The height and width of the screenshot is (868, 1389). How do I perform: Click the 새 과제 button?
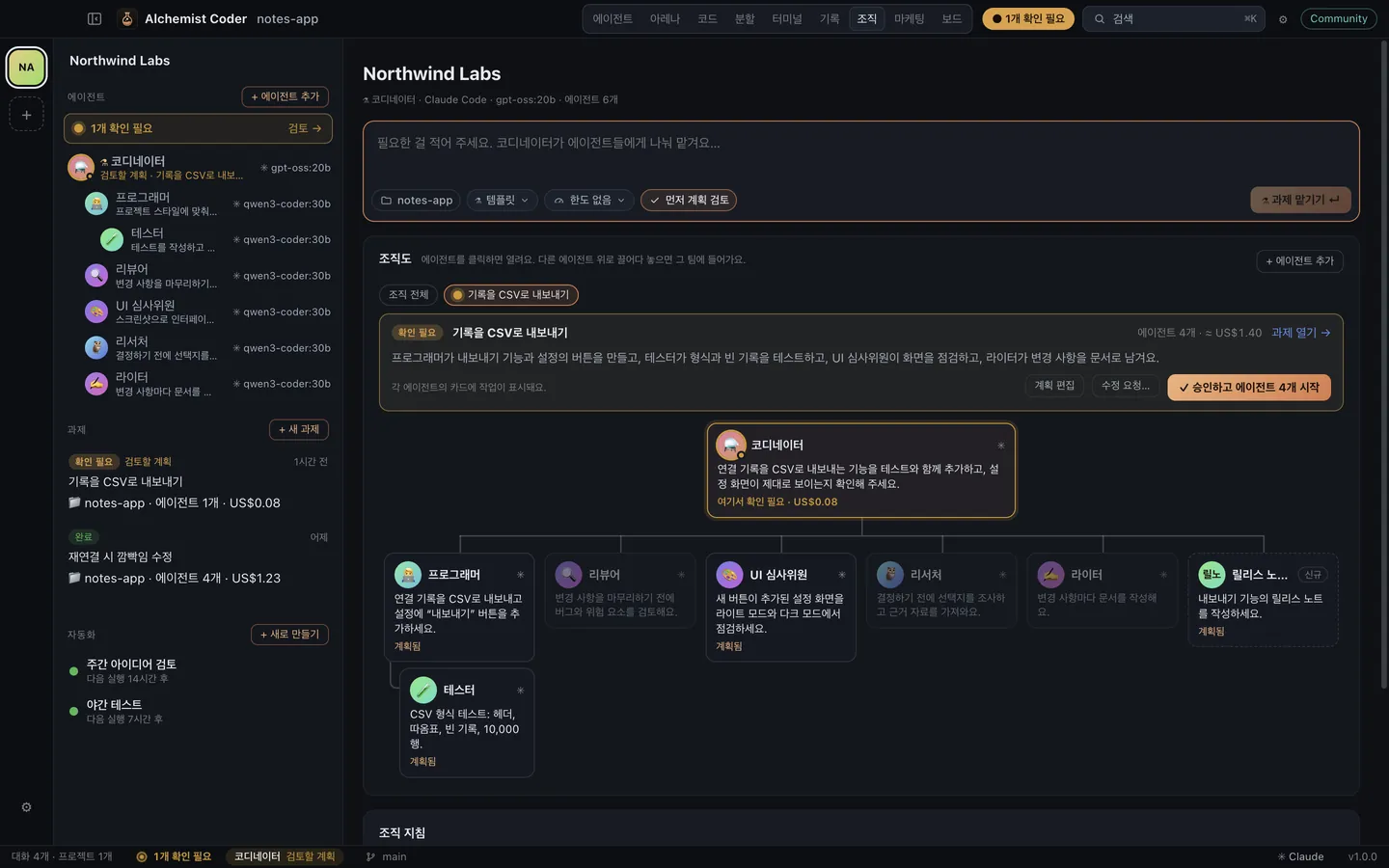pyautogui.click(x=299, y=429)
